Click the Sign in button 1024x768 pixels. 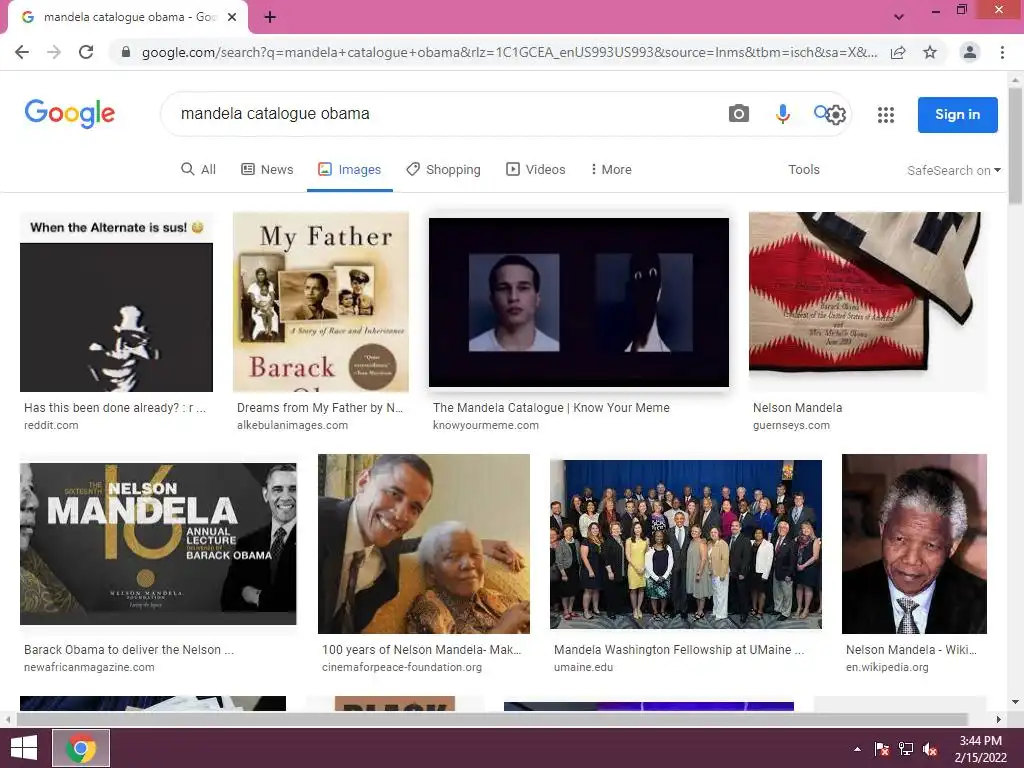click(x=957, y=115)
